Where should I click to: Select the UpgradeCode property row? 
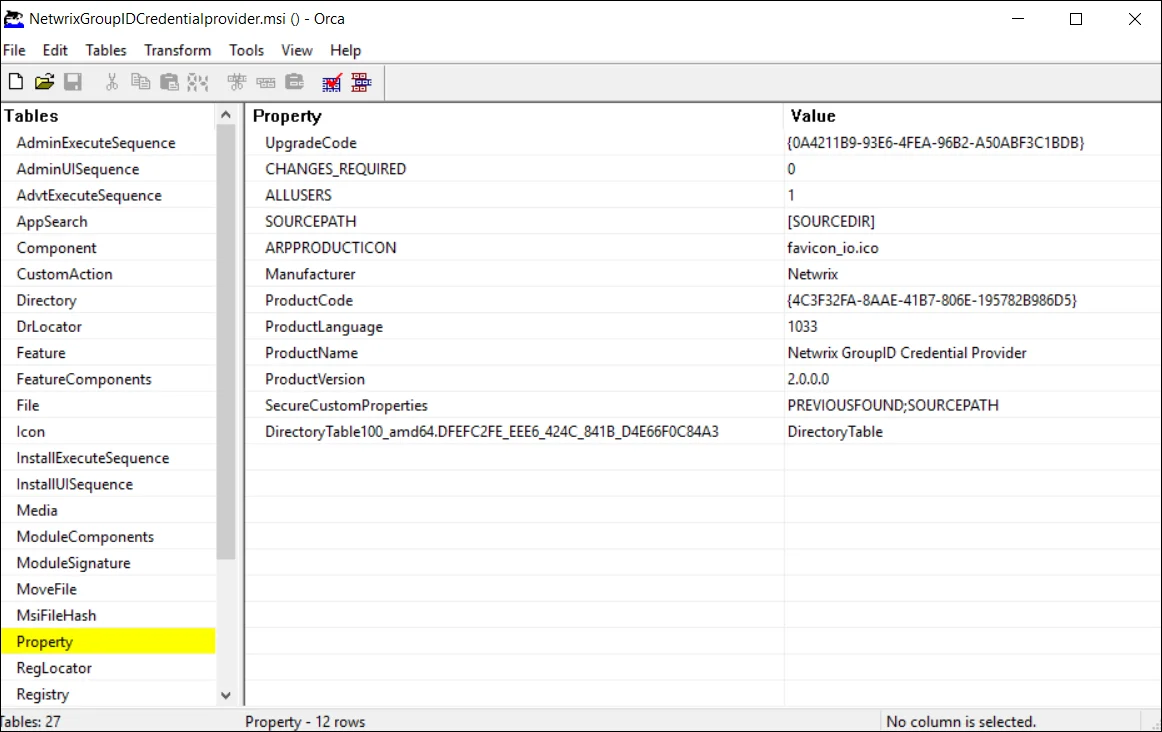703,143
